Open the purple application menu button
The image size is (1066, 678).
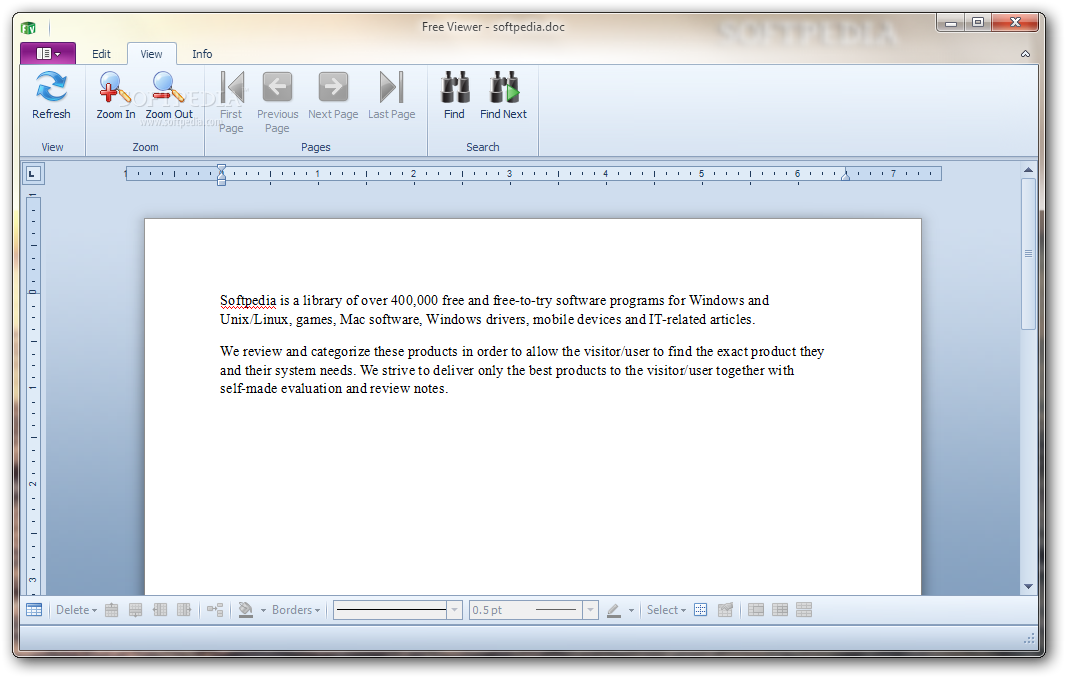coord(48,53)
